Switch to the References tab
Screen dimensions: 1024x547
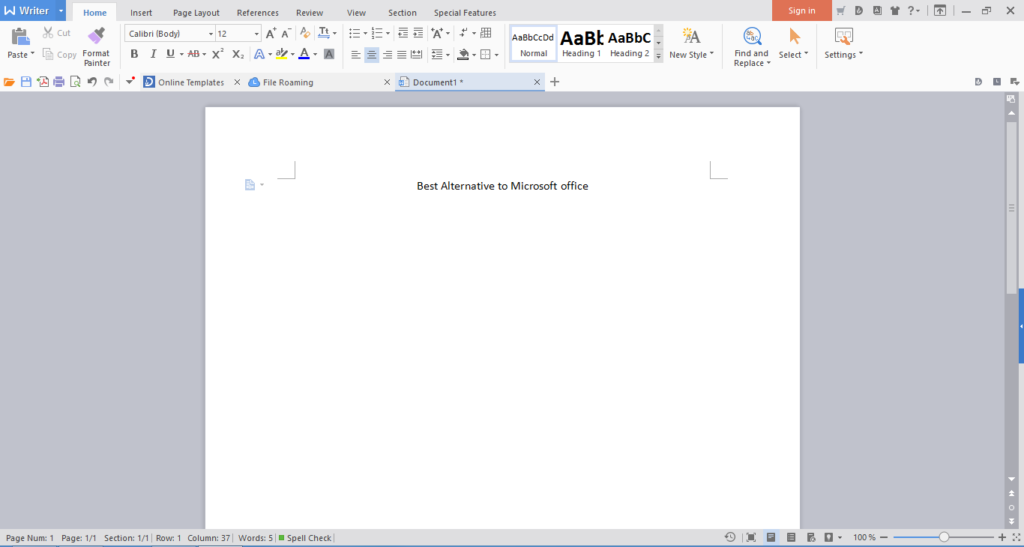click(x=257, y=12)
